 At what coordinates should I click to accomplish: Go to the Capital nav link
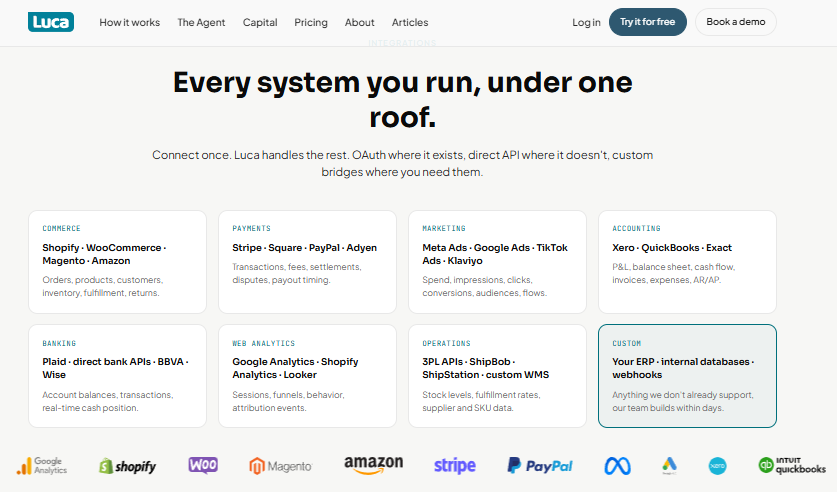tap(260, 22)
